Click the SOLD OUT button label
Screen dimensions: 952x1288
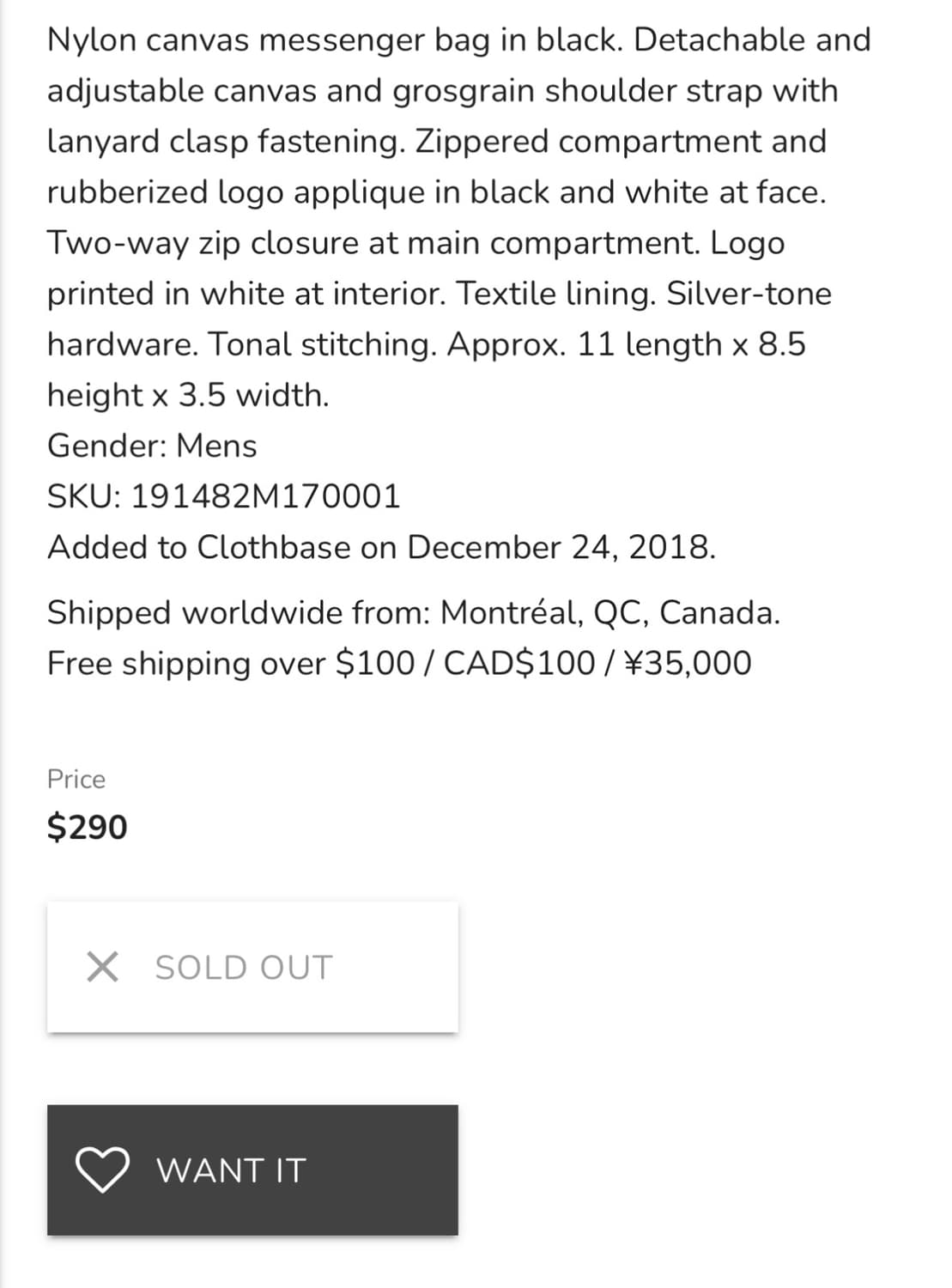[x=243, y=968]
